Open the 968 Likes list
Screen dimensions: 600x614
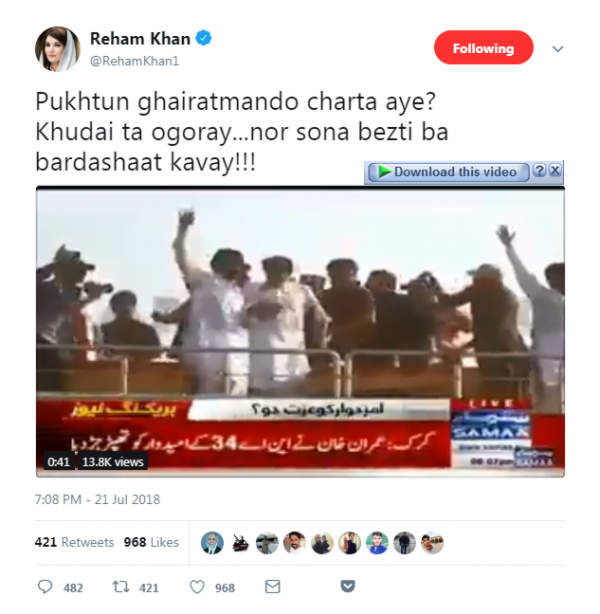151,542
